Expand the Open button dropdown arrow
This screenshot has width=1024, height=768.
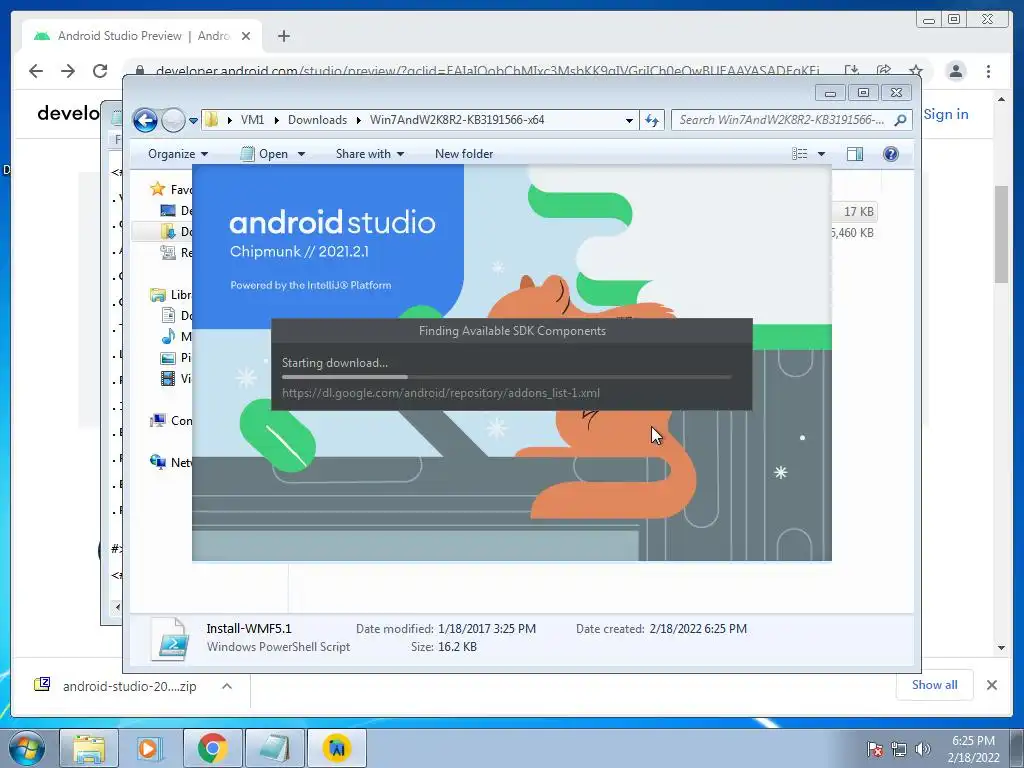[301, 154]
